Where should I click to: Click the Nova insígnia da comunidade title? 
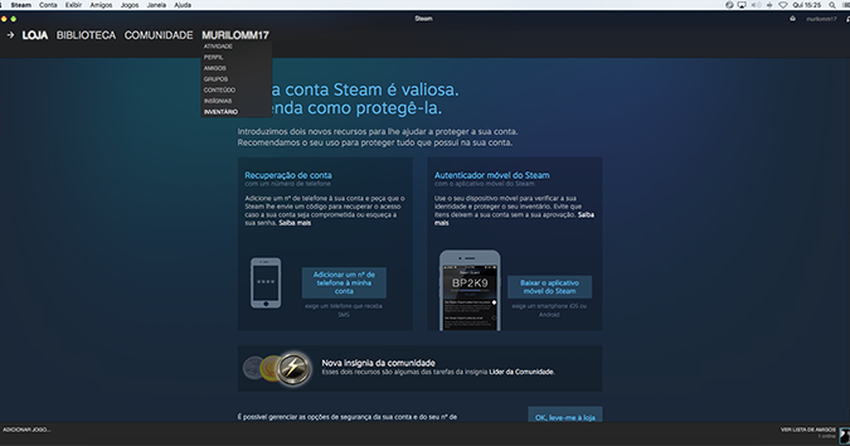tap(378, 363)
